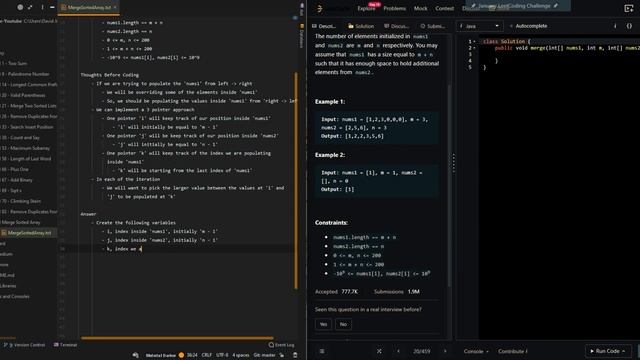Screen dimensions: 640x360
Task: Click the Material Darker theme status widget
Action: [164, 355]
